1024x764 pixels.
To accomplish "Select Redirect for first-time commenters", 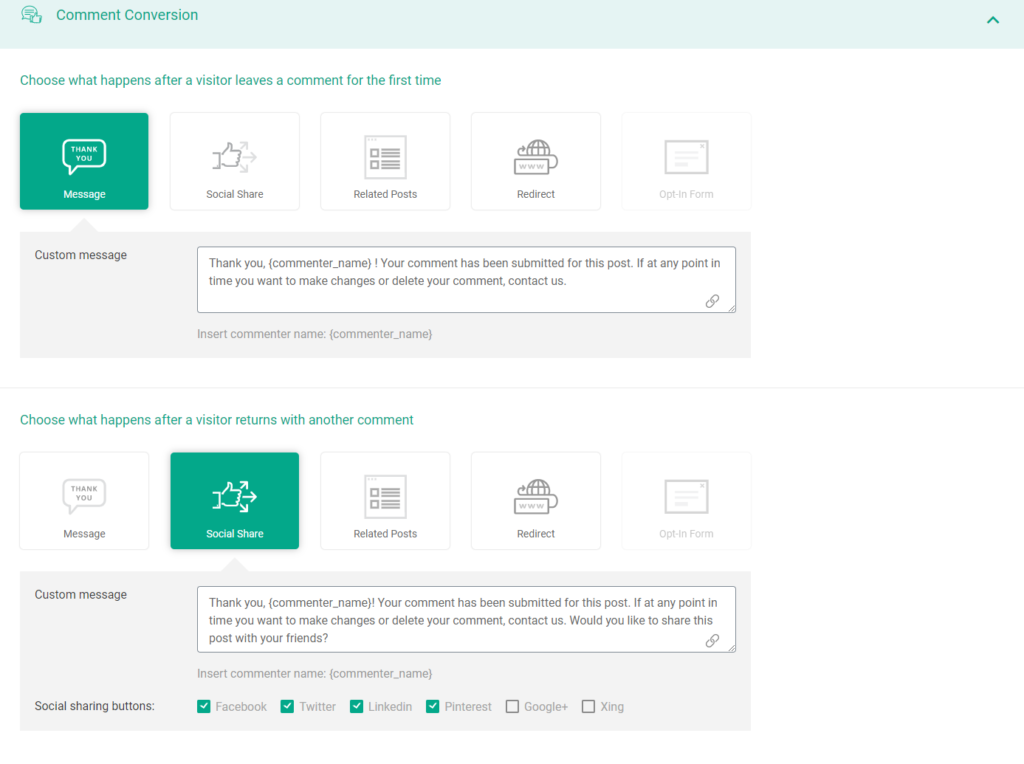I will click(x=536, y=161).
